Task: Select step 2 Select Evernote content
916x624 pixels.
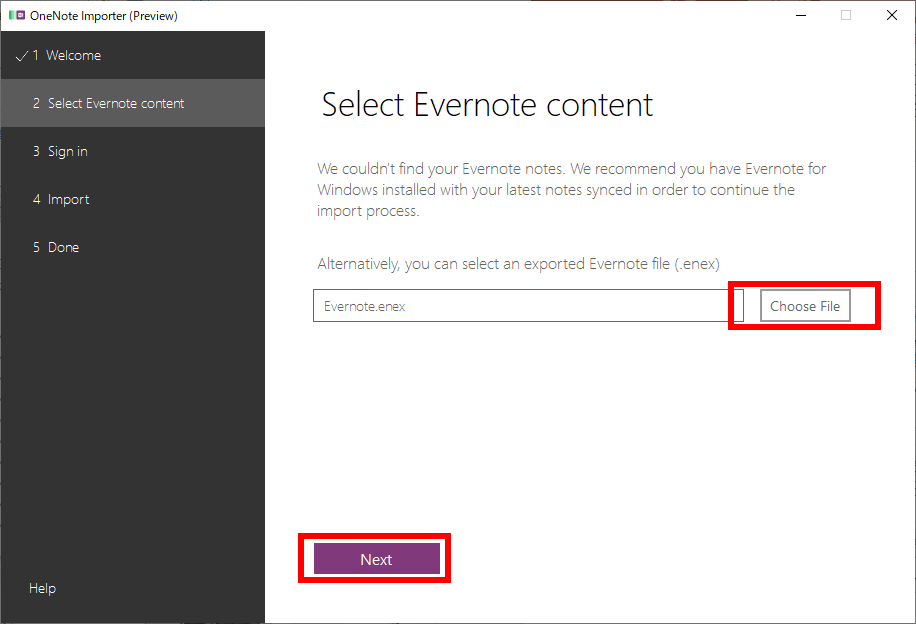Action: (133, 103)
